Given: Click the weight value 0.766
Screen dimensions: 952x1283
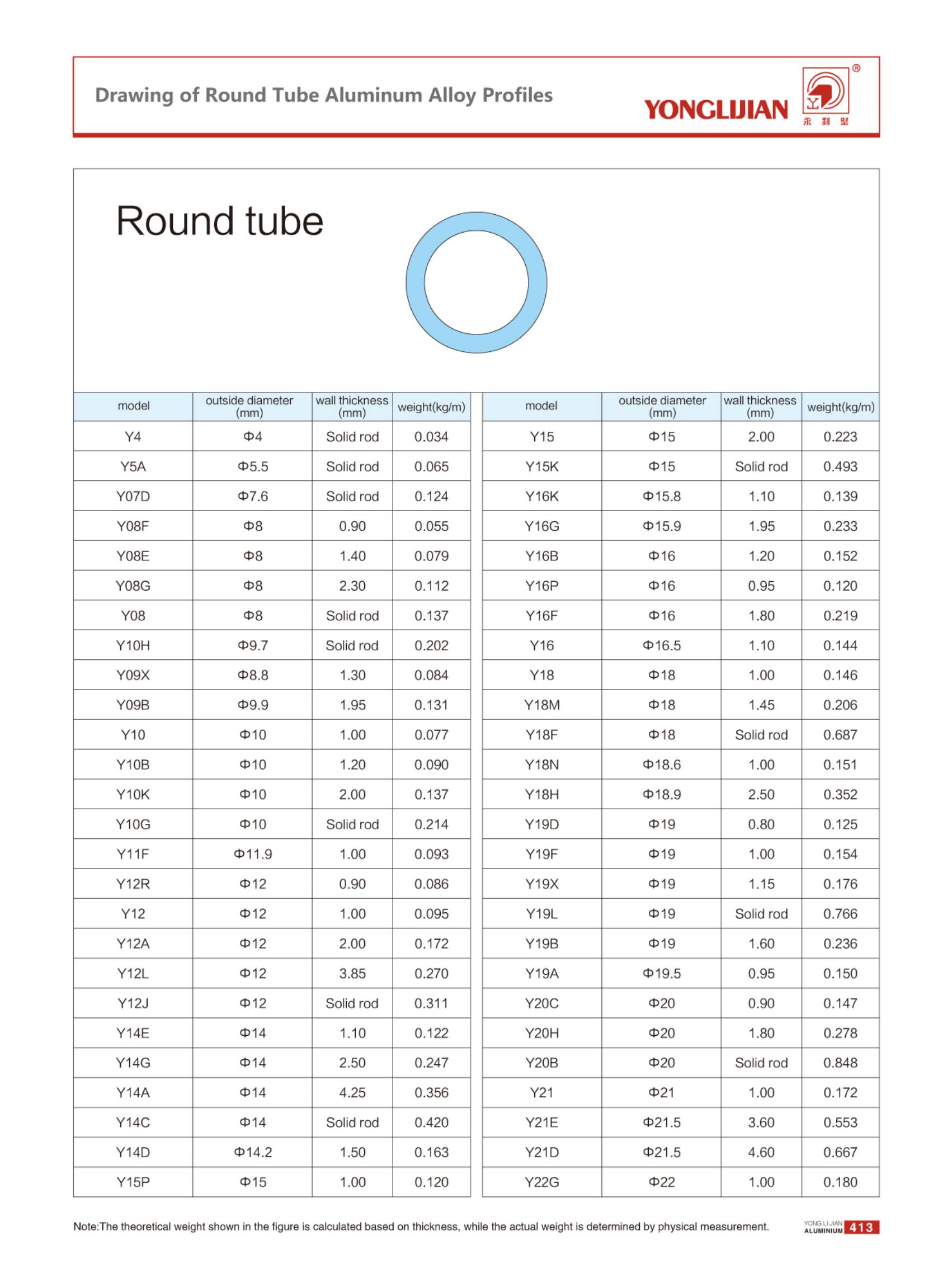Looking at the screenshot, I should (840, 914).
